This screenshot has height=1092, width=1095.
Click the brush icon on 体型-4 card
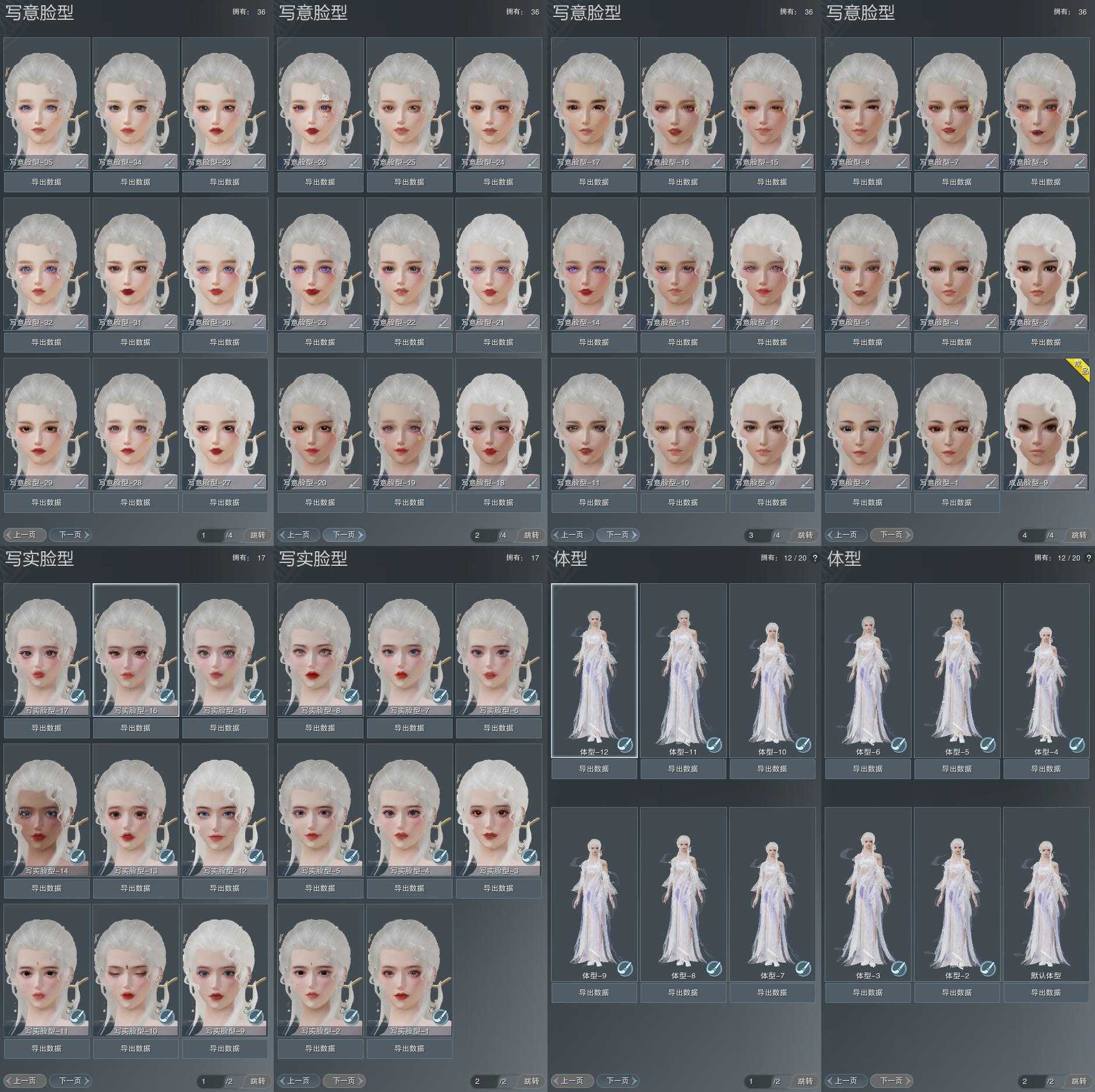(1077, 744)
